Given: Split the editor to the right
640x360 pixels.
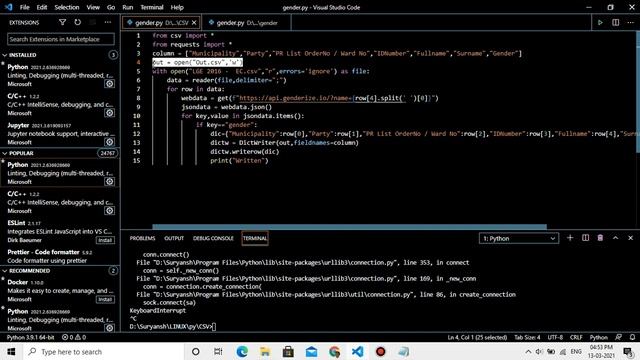Looking at the screenshot, I should [x=616, y=22].
